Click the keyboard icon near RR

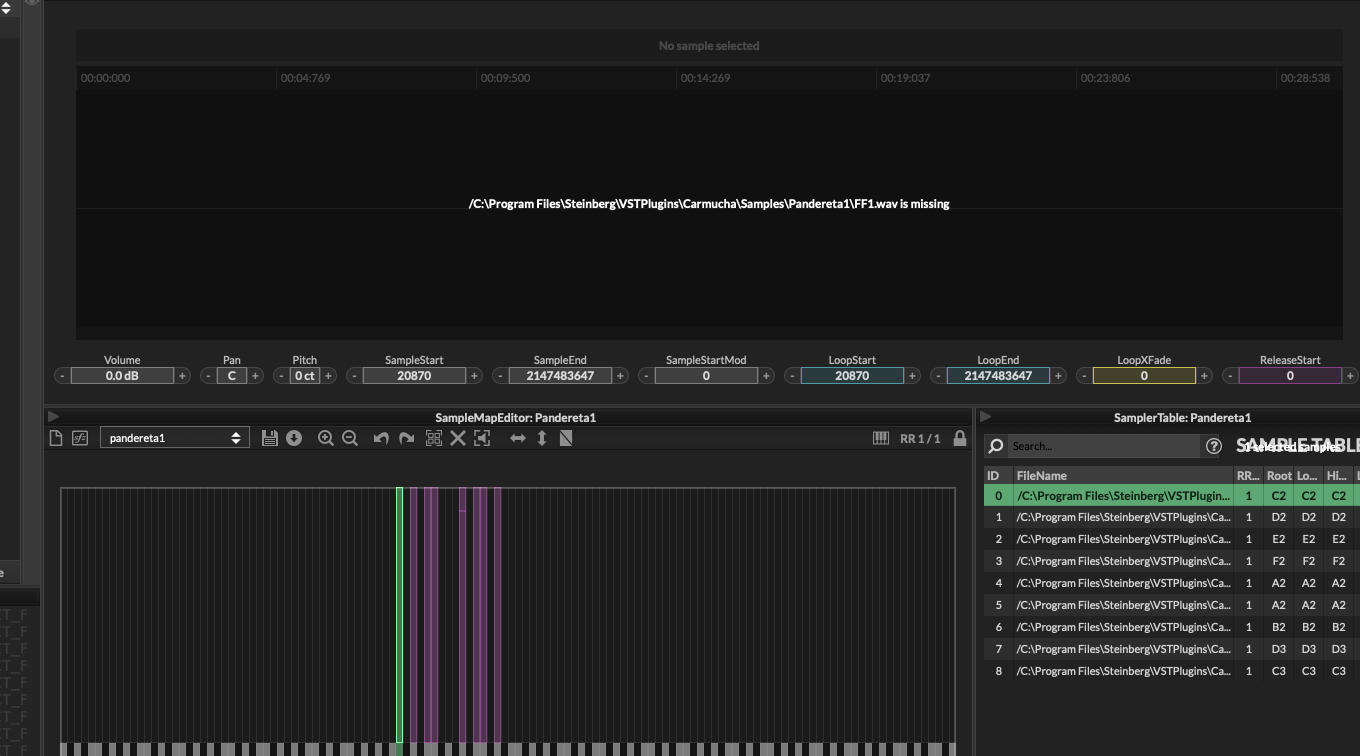click(x=881, y=438)
